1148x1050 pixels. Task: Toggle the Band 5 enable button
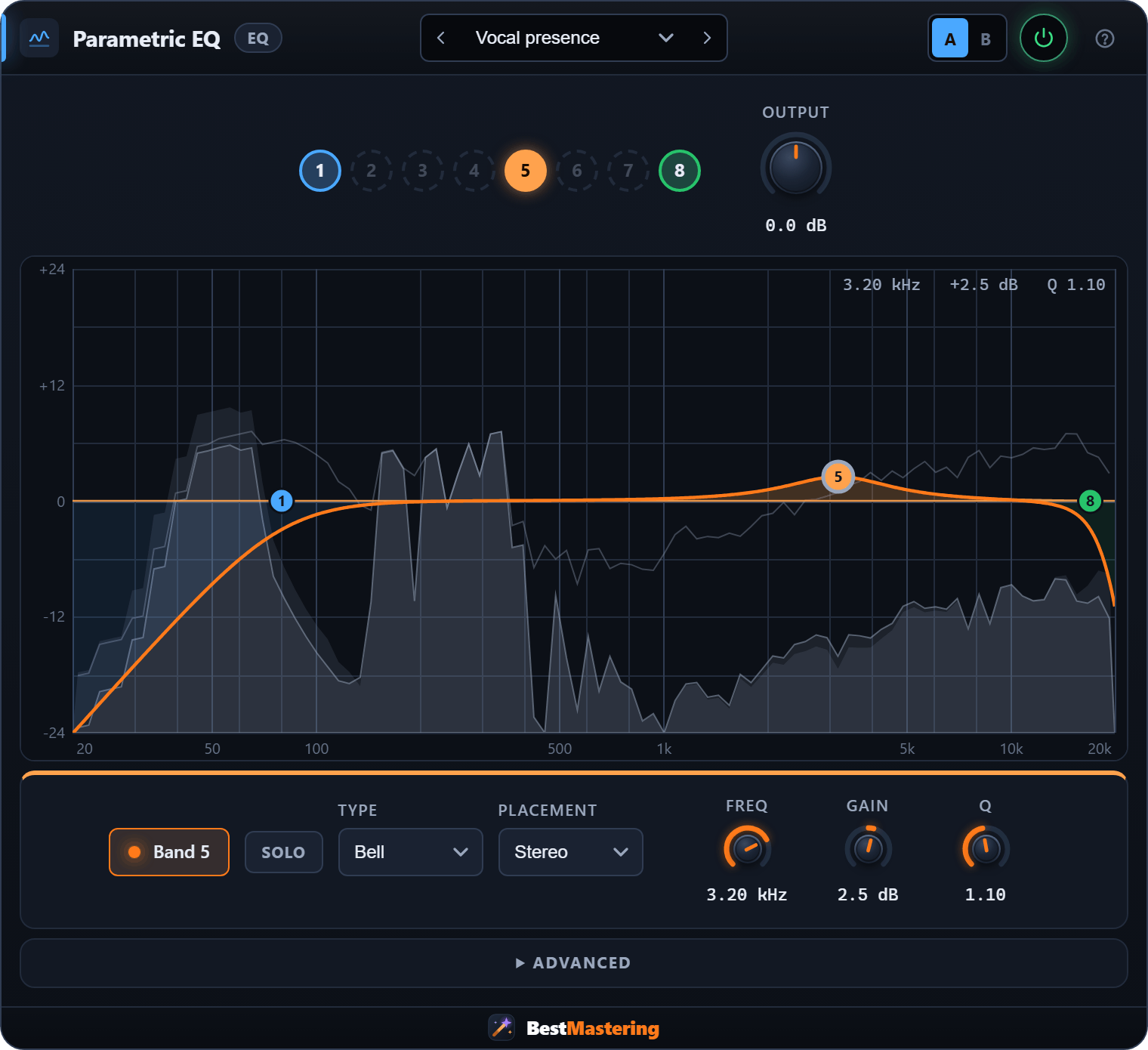coord(169,852)
